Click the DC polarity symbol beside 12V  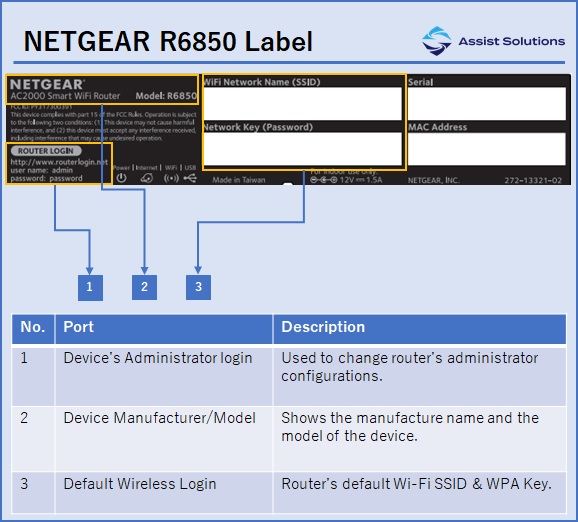(324, 180)
